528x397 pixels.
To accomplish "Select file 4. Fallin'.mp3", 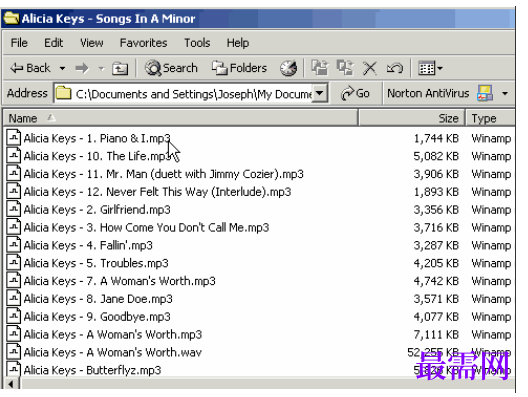I will tap(88, 245).
